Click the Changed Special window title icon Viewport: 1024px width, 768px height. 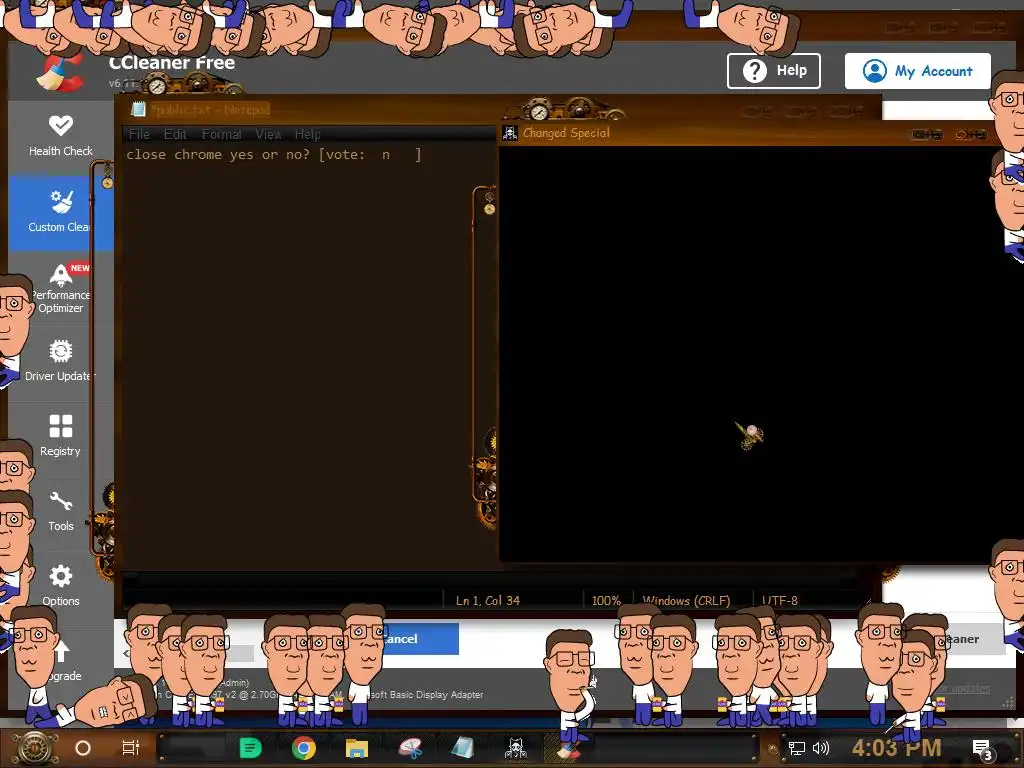(x=510, y=133)
